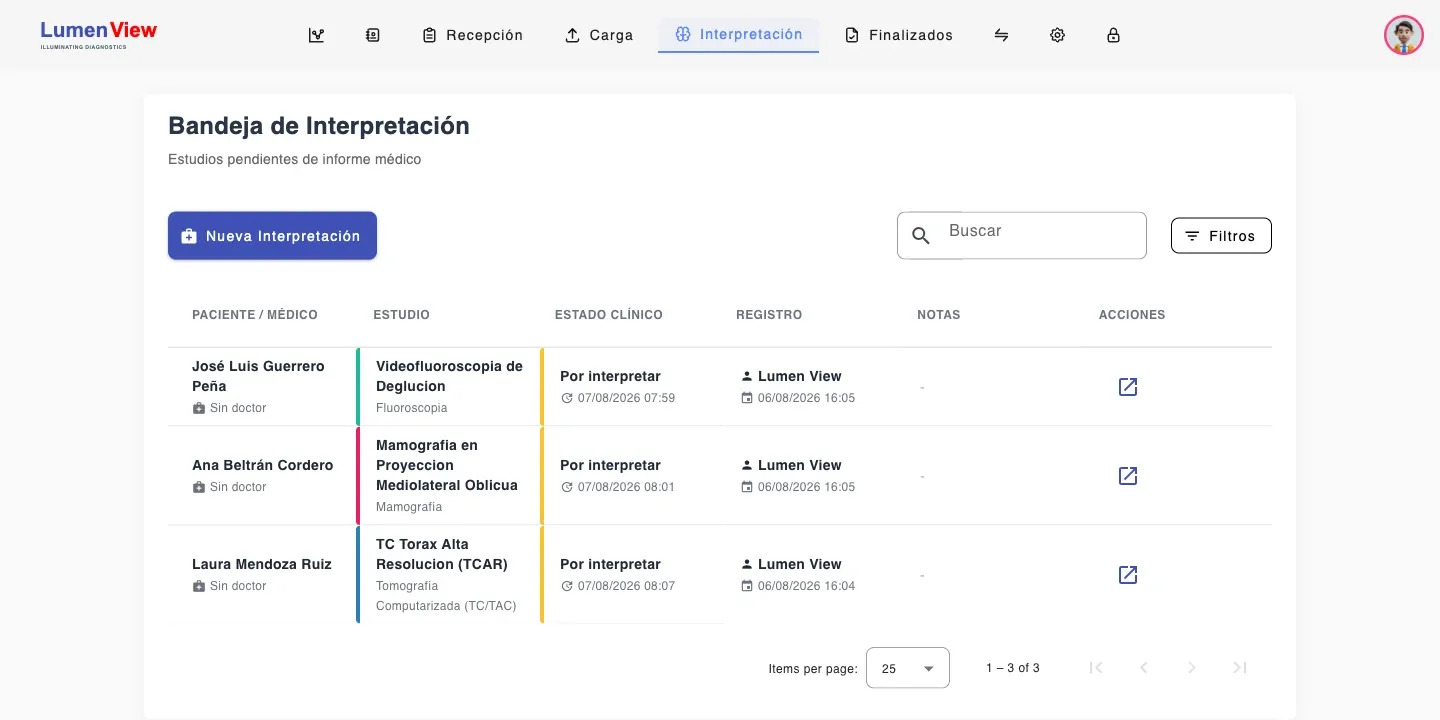Click the next page pagination arrow
The image size is (1440, 720).
(x=1192, y=668)
